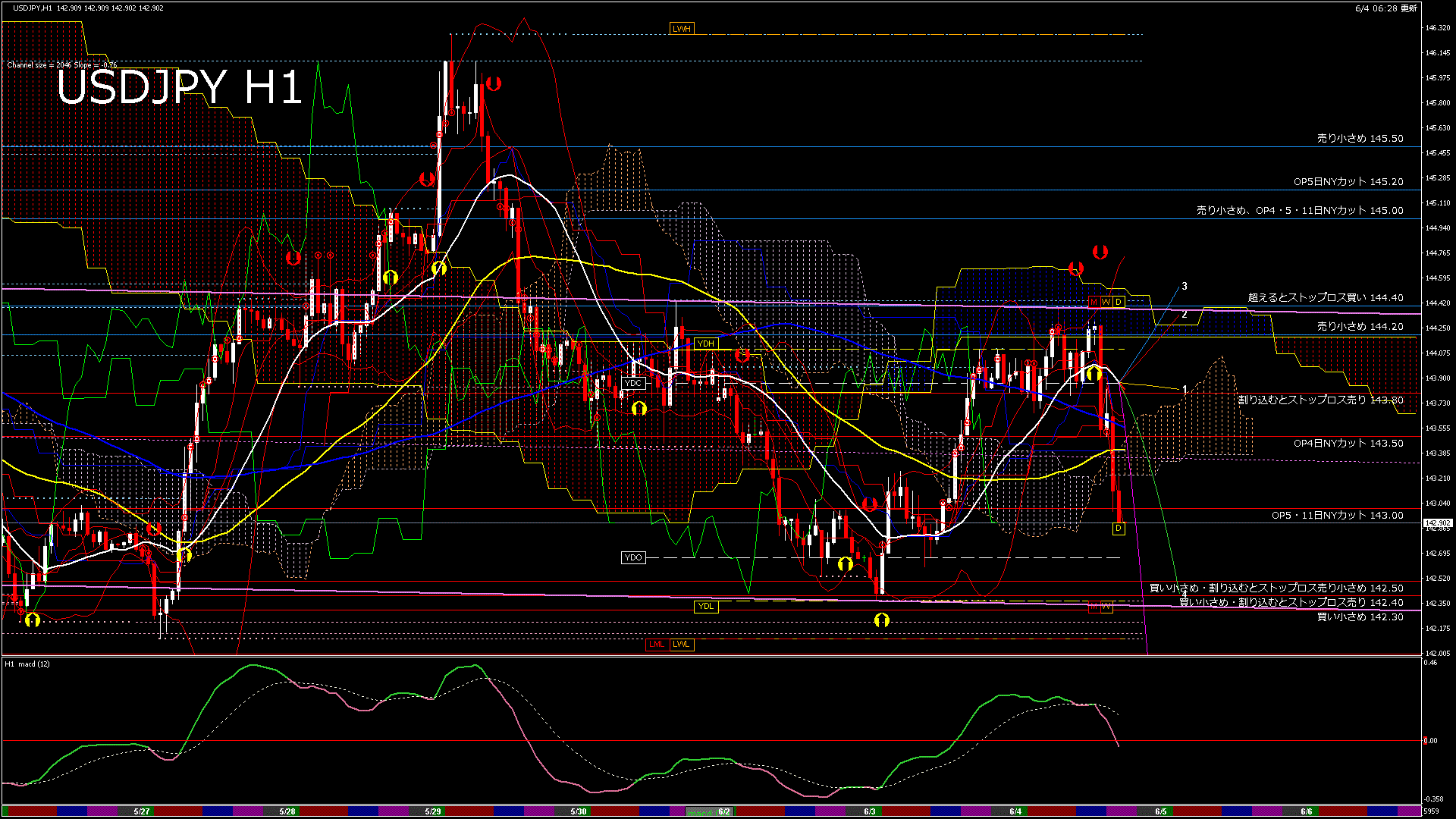The height and width of the screenshot is (819, 1456).
Task: Click the yellow up-arrow marker right of YDC
Action: 639,408
